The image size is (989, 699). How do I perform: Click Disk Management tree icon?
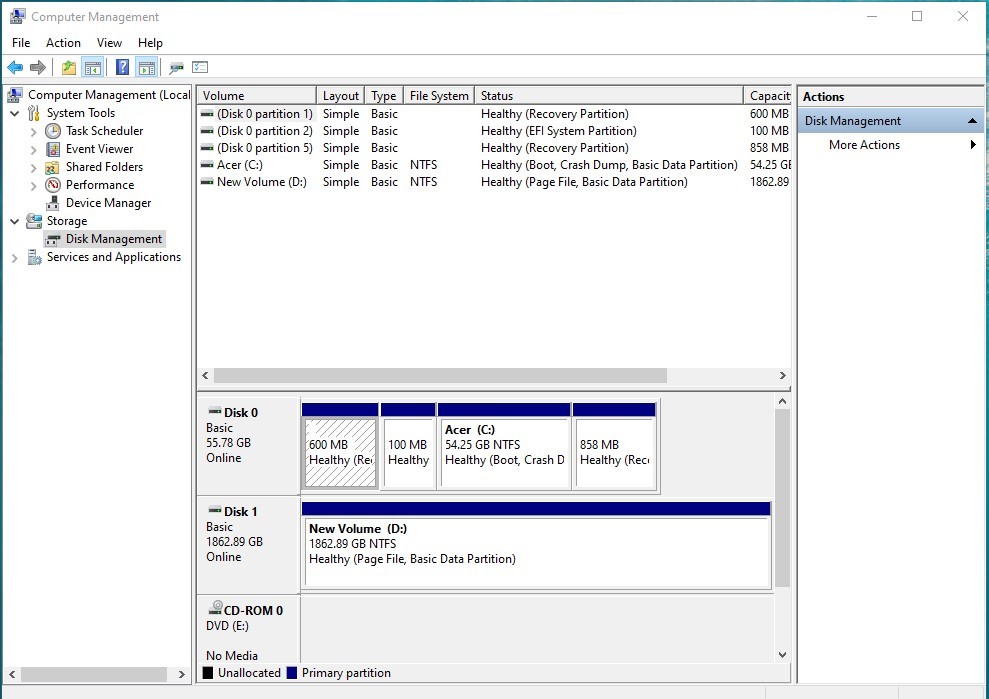pos(53,240)
